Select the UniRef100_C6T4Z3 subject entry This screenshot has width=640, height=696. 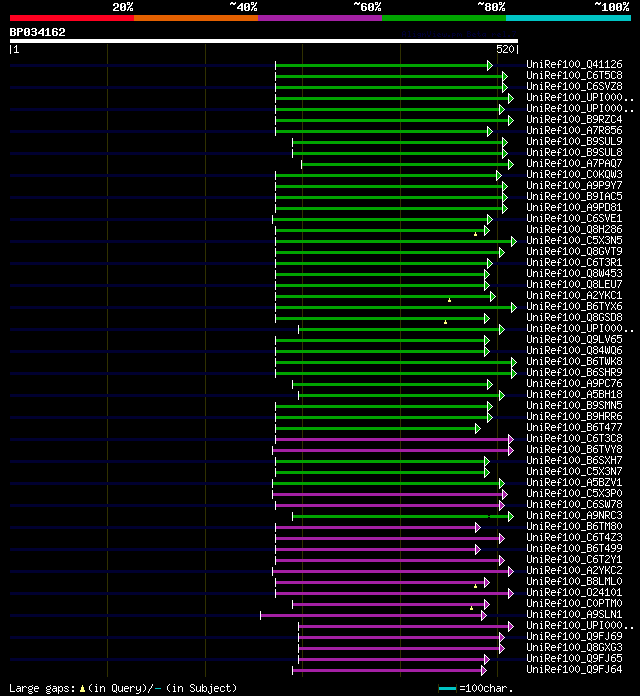coord(574,538)
